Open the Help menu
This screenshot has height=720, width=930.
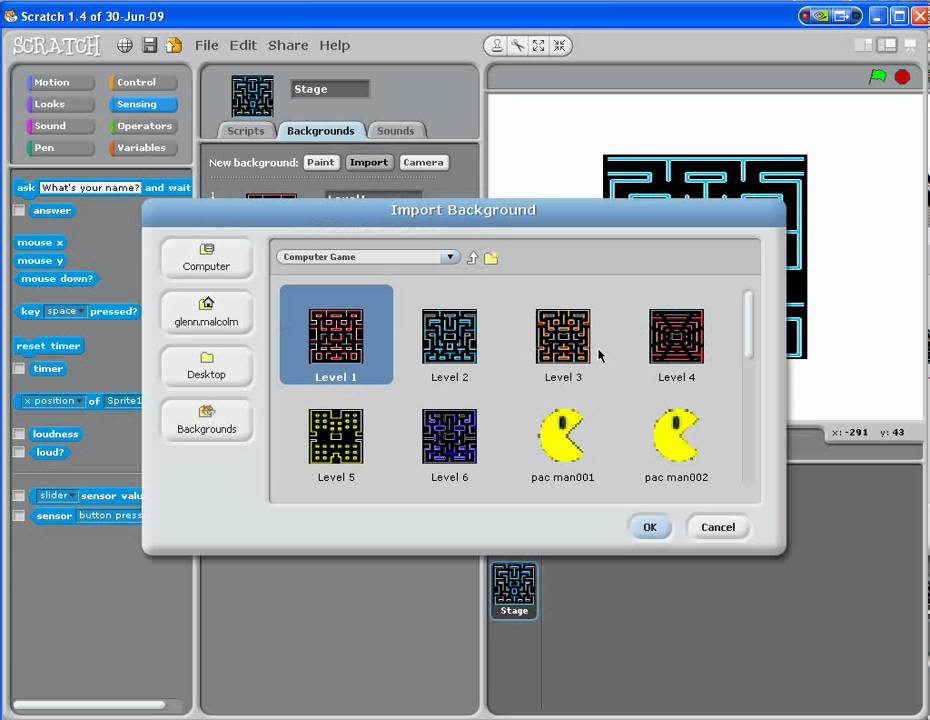coord(335,45)
